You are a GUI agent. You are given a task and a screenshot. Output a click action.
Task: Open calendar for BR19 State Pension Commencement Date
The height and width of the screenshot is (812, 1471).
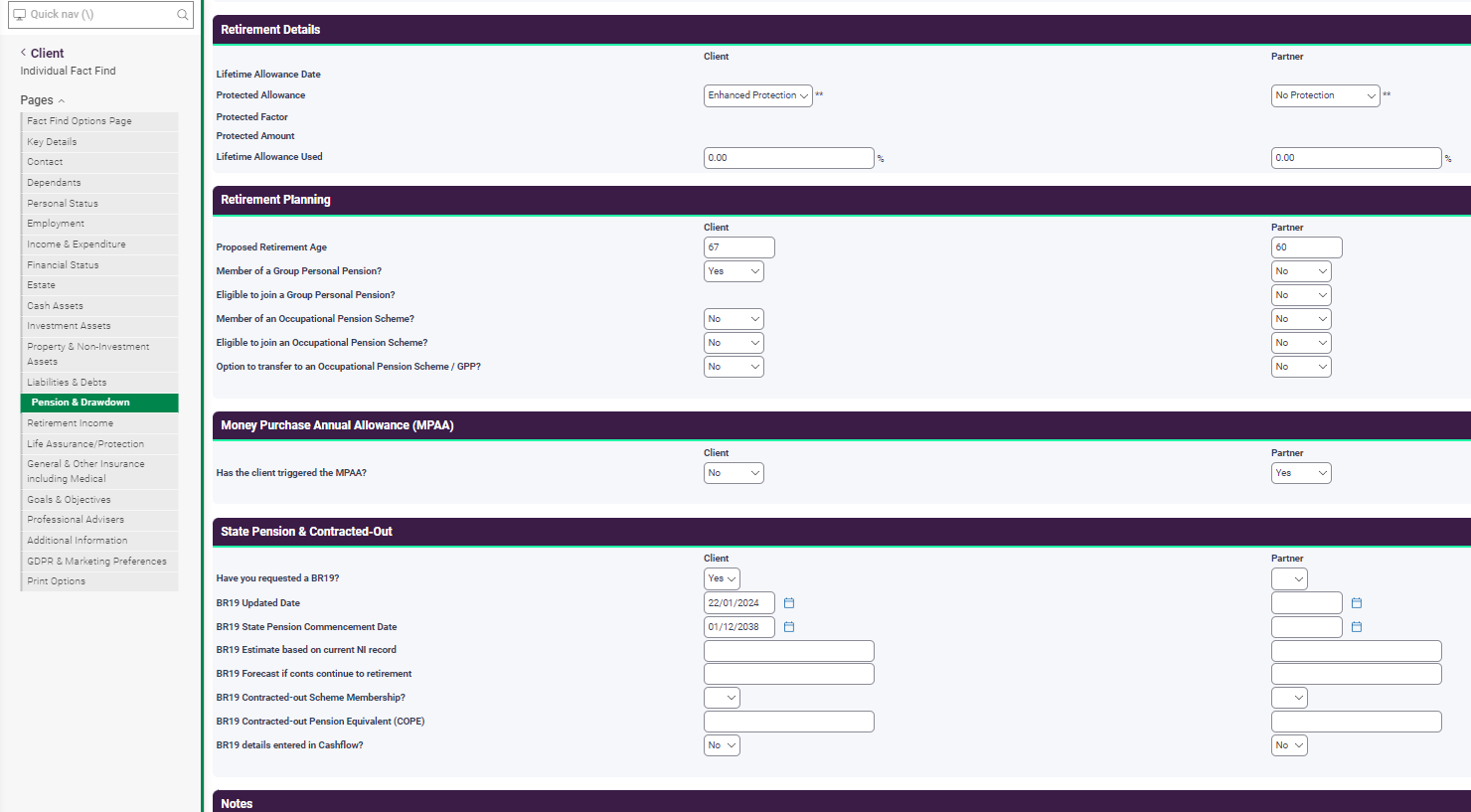pyautogui.click(x=788, y=626)
